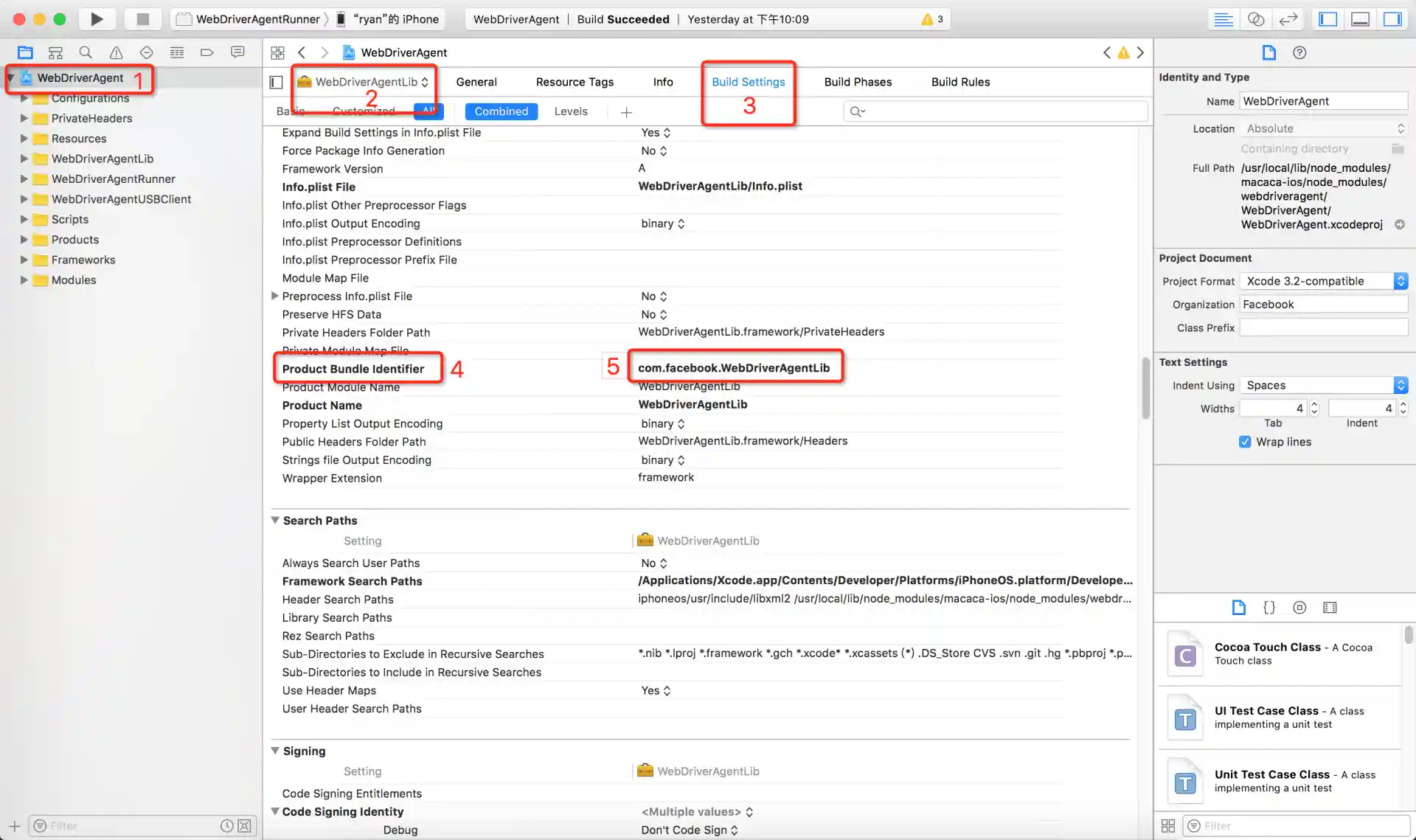The height and width of the screenshot is (840, 1416).
Task: Collapse the Search Paths section
Action: point(275,520)
